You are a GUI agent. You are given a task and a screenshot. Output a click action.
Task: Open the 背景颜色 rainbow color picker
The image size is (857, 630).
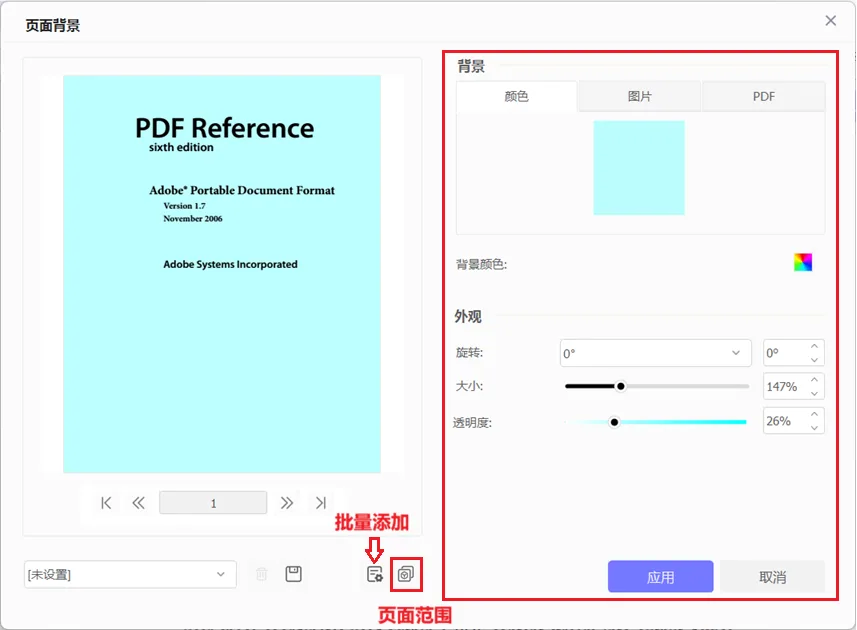tap(803, 262)
